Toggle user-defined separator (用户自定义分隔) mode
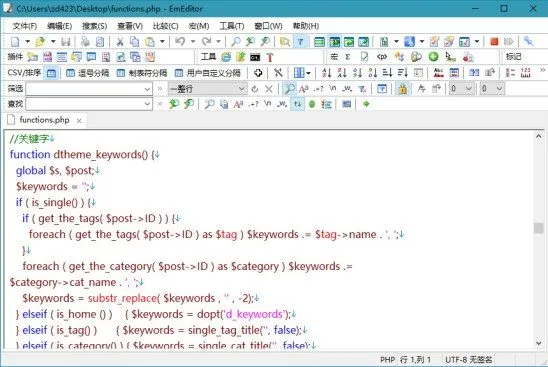 [208, 73]
